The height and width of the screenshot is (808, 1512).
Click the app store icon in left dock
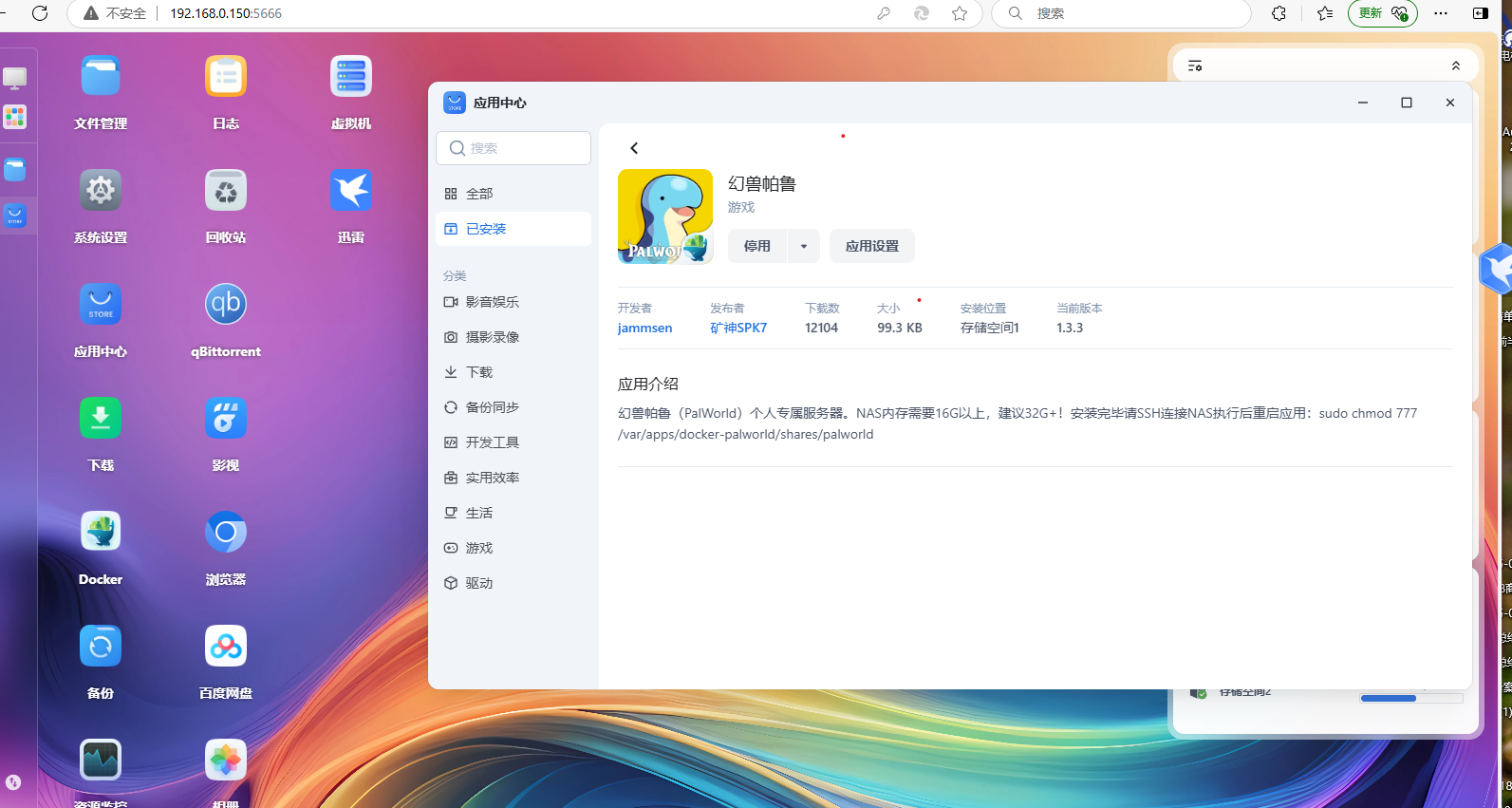(15, 216)
